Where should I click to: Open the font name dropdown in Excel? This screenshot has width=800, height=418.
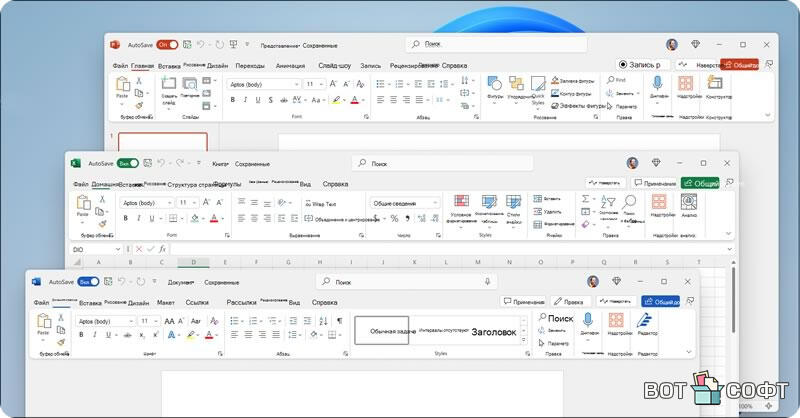coord(170,203)
